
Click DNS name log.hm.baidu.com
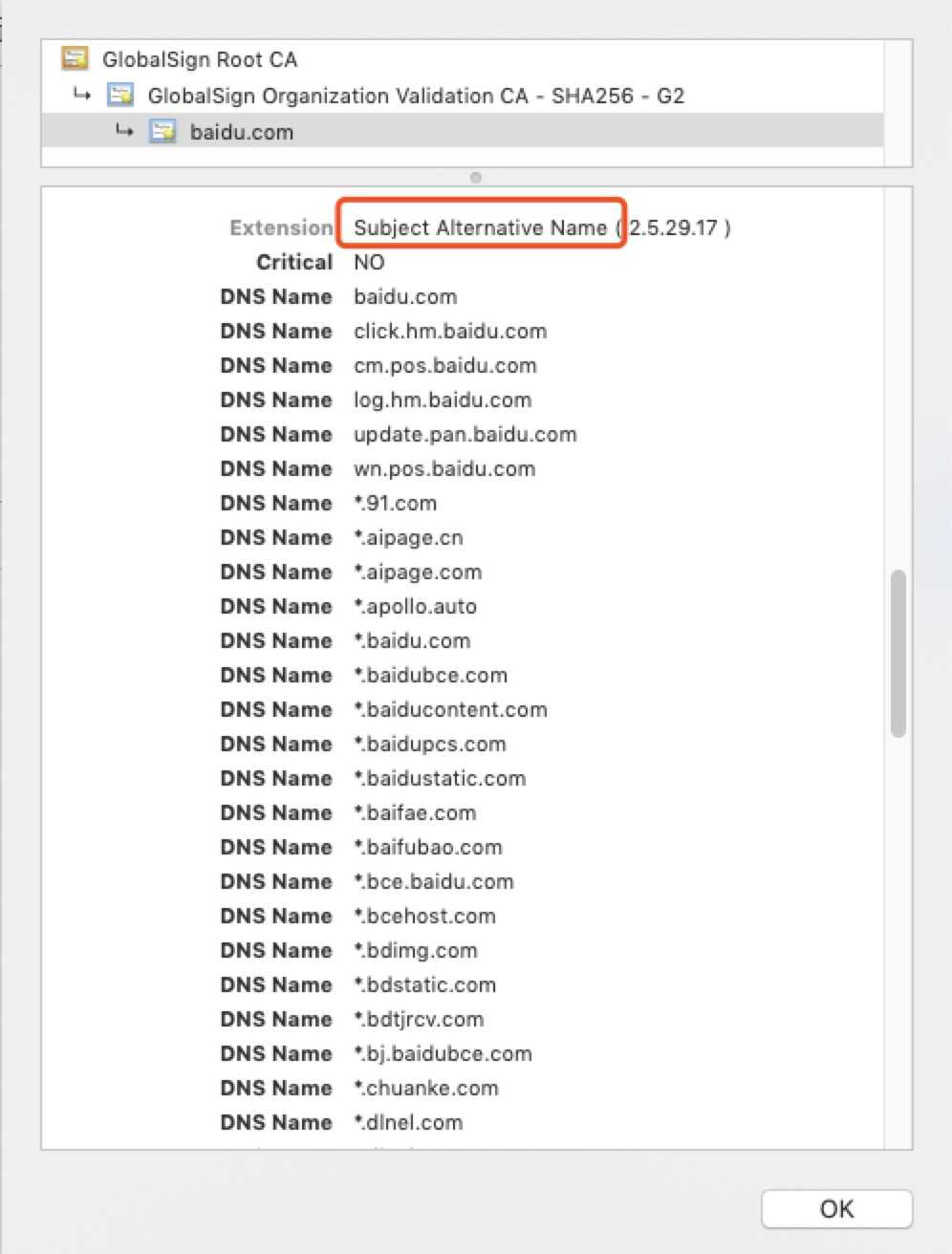pos(443,400)
